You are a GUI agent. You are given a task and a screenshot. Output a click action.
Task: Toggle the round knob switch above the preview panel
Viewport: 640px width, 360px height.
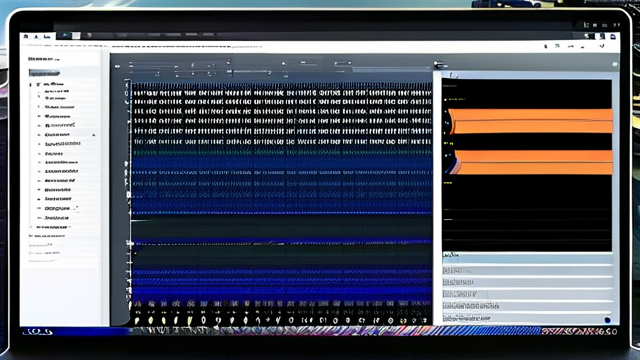coord(440,64)
